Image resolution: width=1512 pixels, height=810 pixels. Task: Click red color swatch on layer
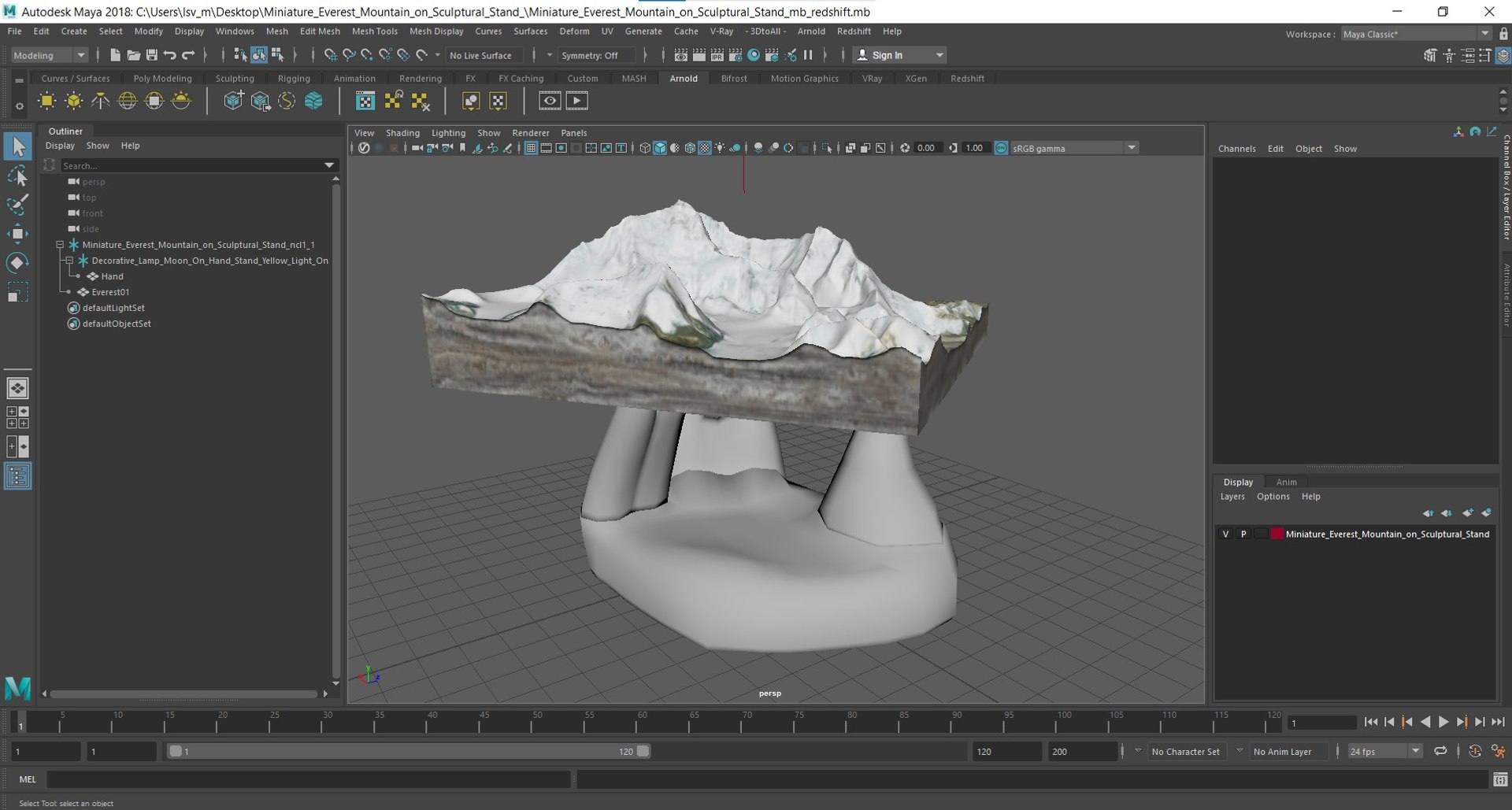pyautogui.click(x=1277, y=534)
